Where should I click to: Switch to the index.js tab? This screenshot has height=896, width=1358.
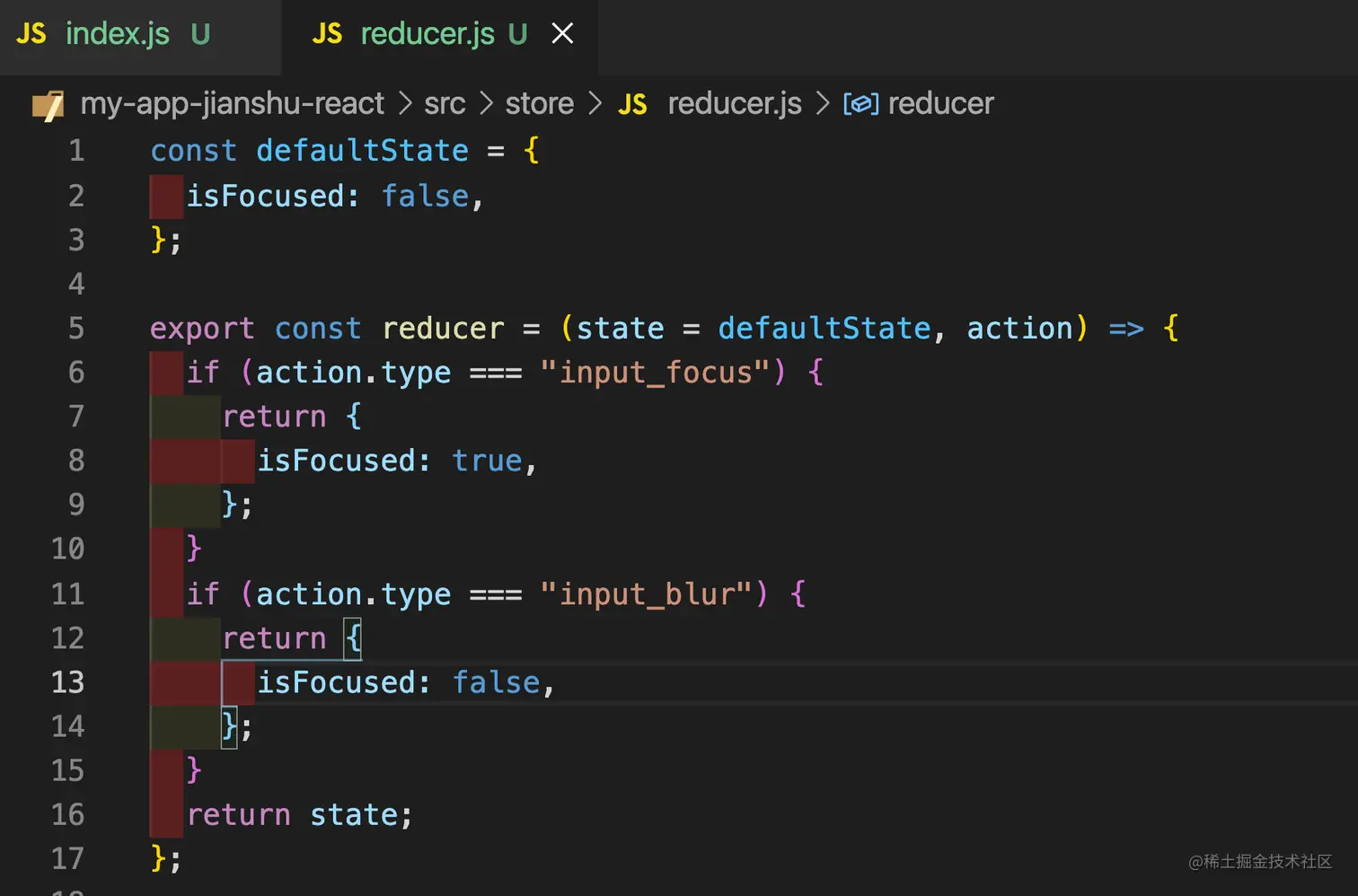(140, 36)
